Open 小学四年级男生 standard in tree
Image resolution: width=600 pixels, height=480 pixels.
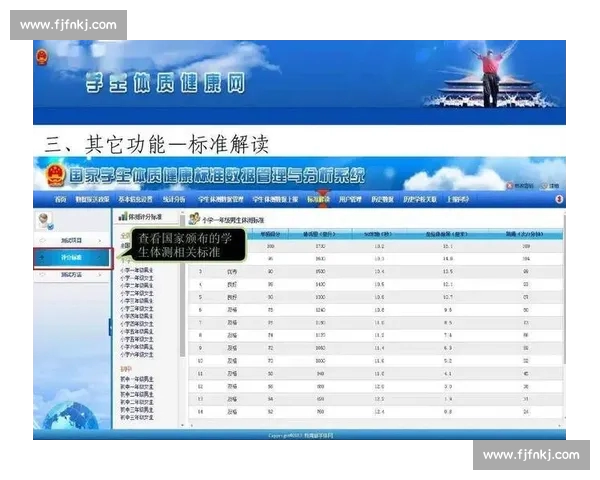coord(137,316)
